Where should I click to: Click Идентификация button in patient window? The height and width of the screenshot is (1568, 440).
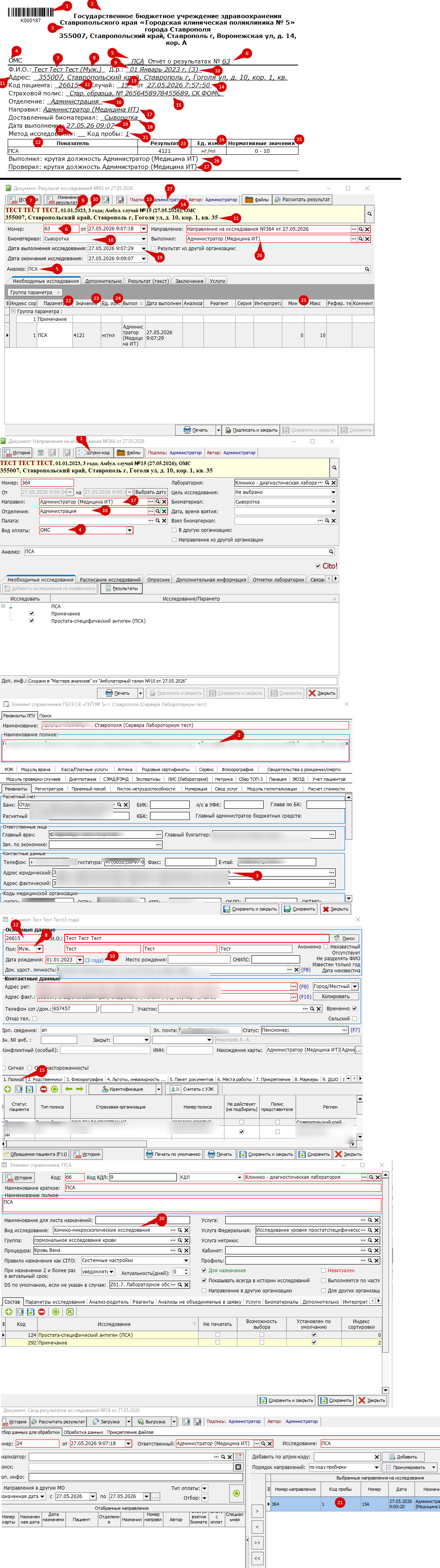tap(123, 1089)
